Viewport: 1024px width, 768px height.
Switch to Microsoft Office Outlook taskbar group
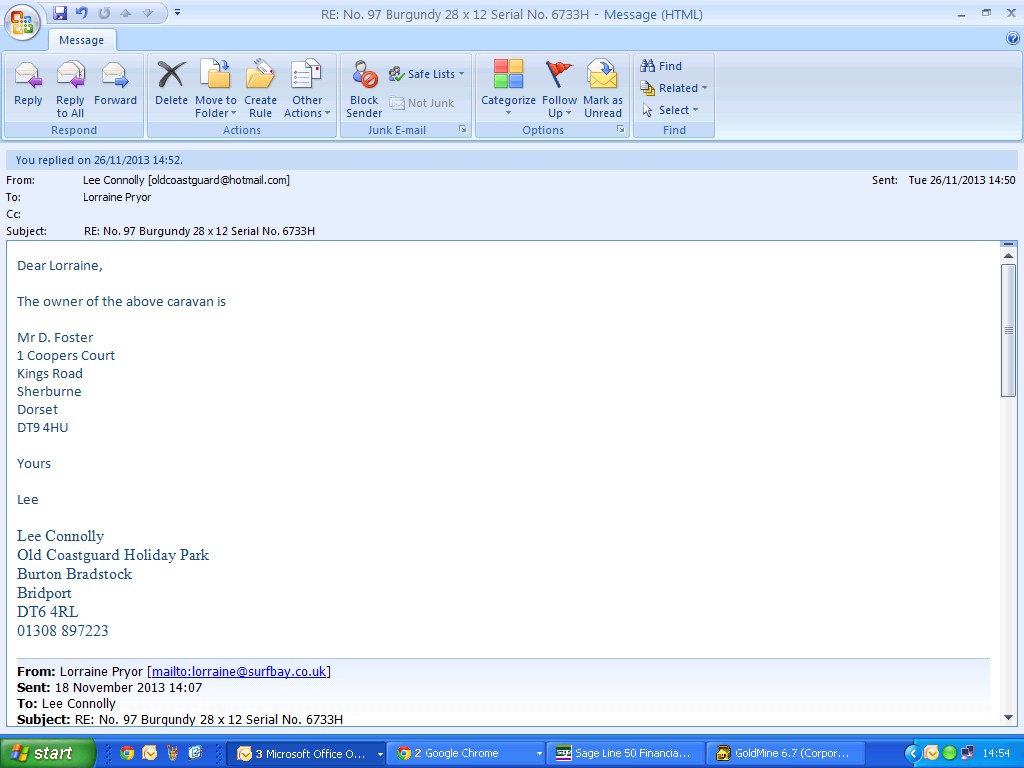click(x=307, y=754)
